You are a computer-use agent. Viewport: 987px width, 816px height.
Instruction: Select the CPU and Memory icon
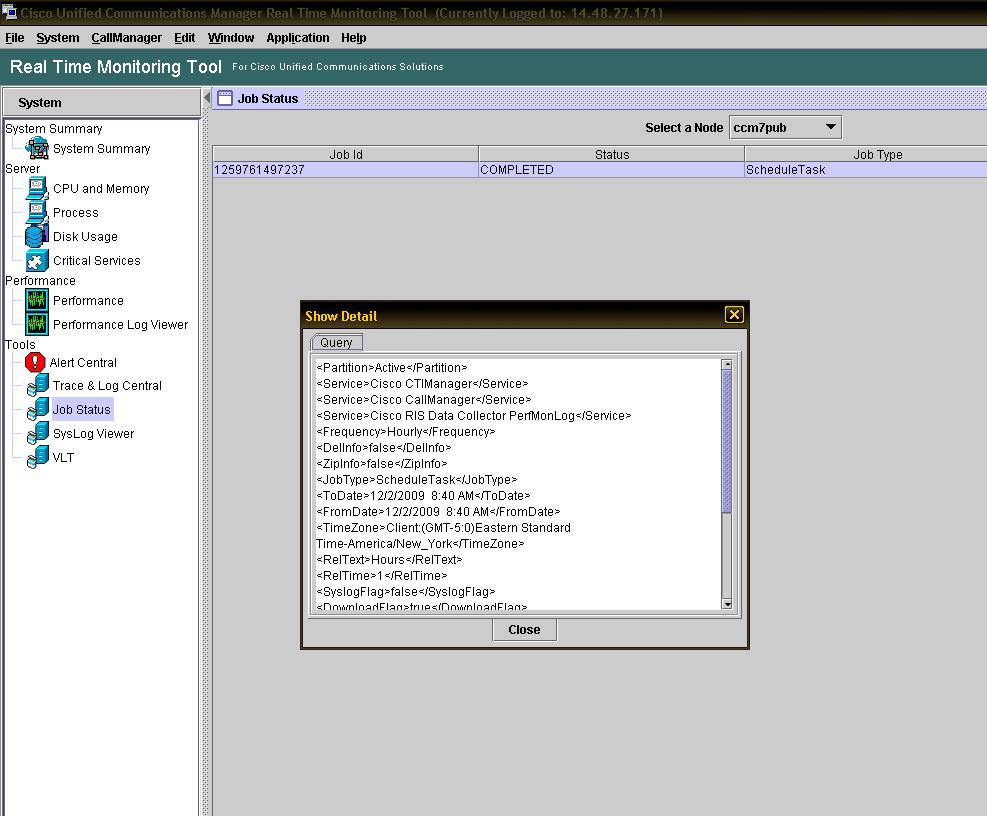(x=37, y=188)
